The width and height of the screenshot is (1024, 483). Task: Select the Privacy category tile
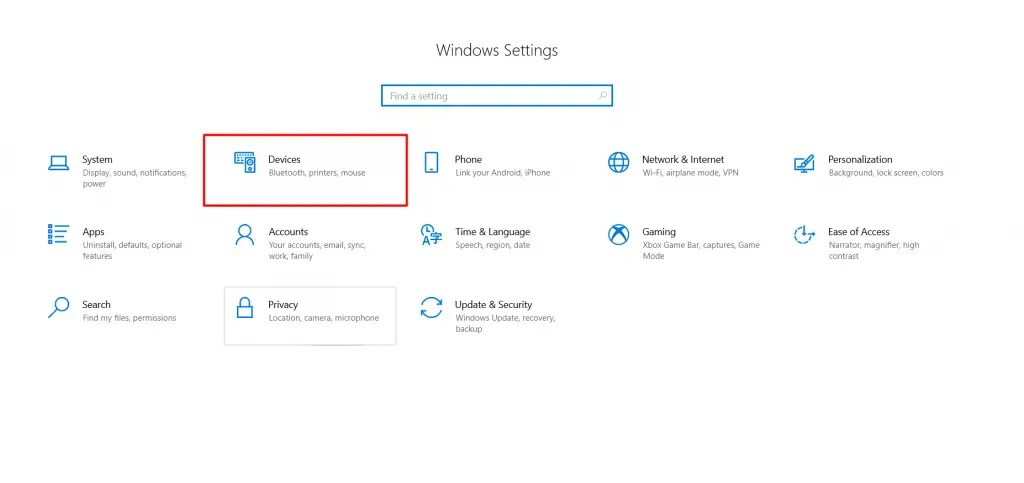[310, 316]
